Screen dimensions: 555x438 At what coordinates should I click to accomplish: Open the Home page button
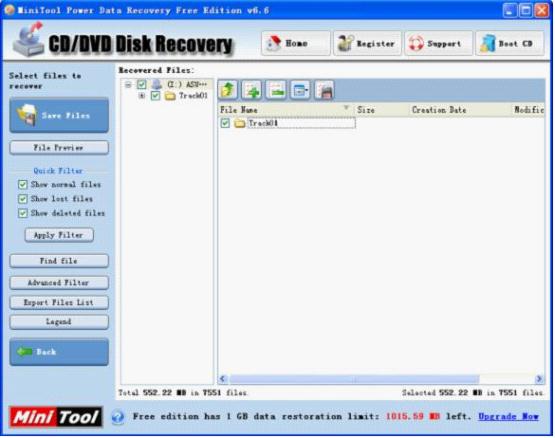[x=296, y=43]
